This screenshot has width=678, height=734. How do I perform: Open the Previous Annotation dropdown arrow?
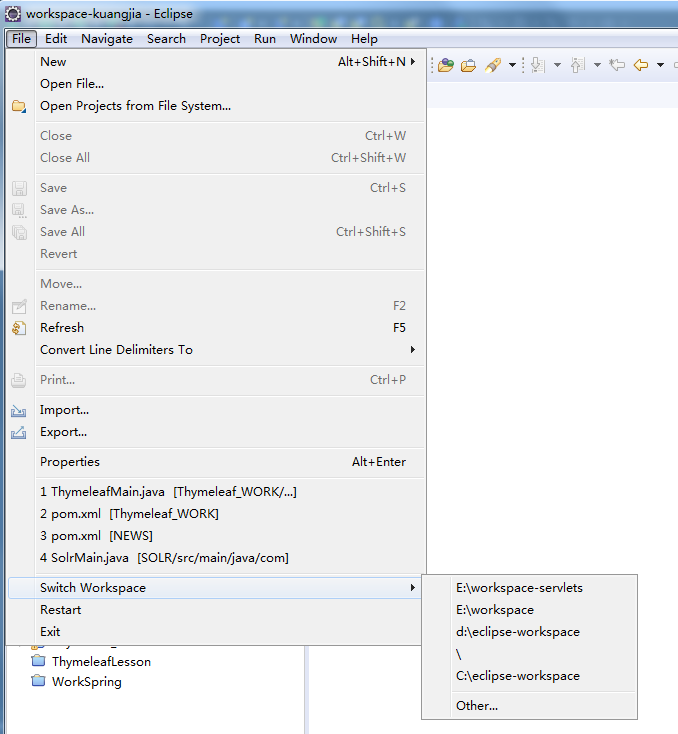tap(597, 65)
